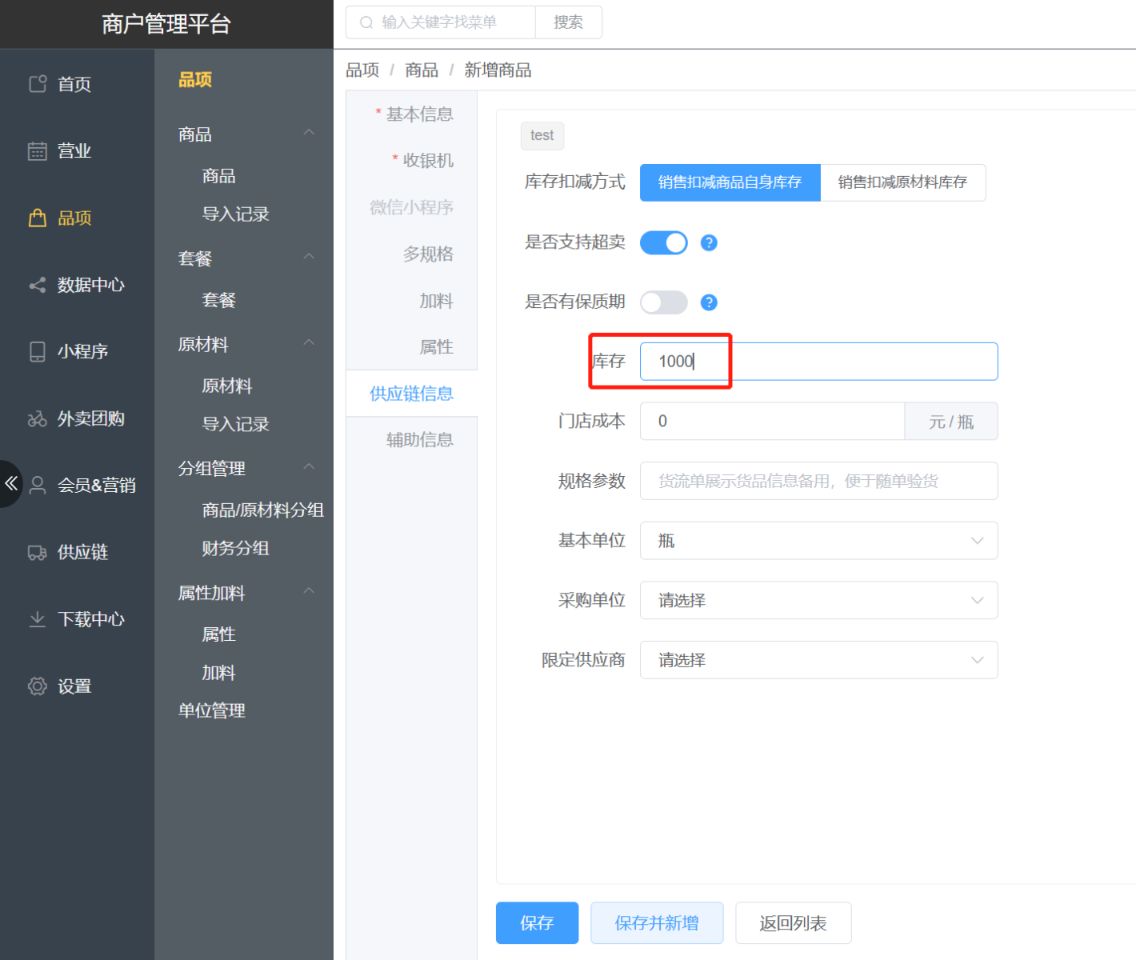
Task: Focus the 库存 input with 1000
Action: point(819,362)
